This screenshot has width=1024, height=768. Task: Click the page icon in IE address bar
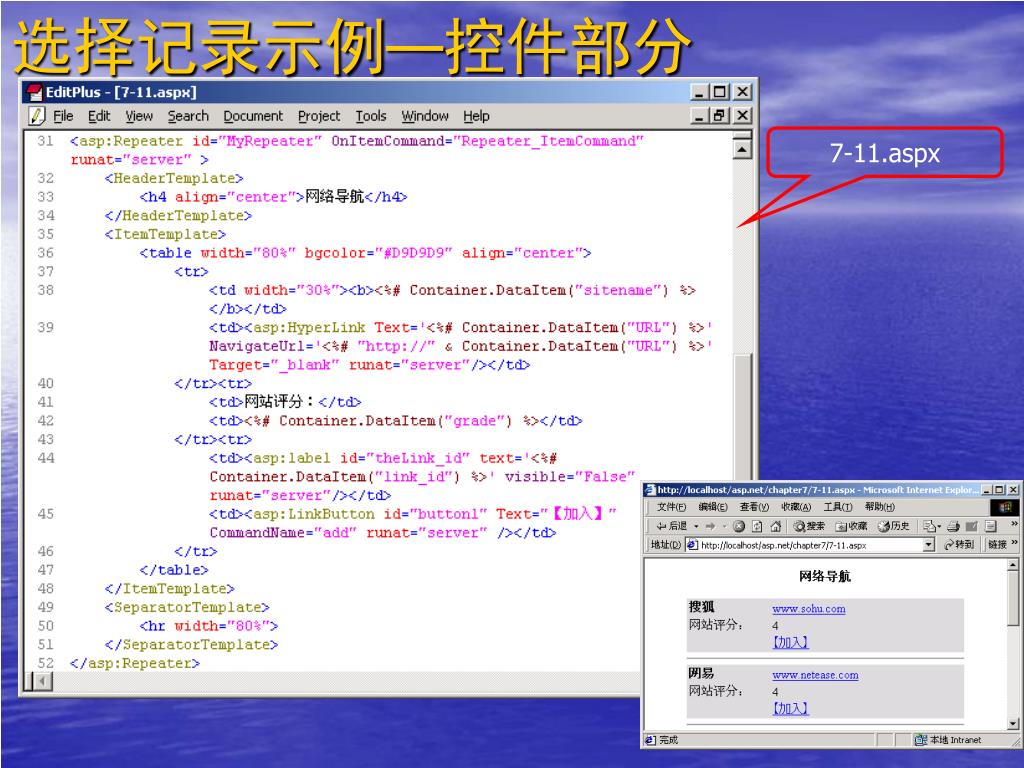point(692,545)
